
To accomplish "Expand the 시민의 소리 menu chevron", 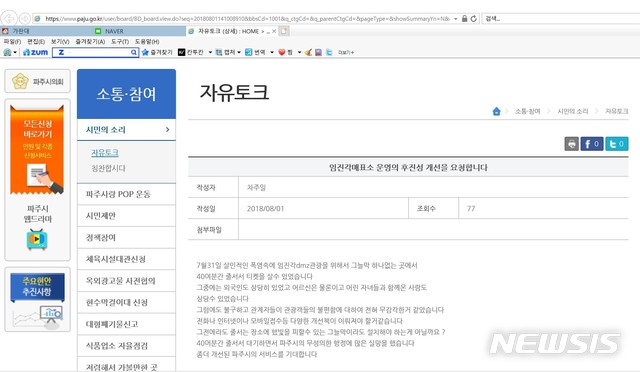I will coord(167,129).
